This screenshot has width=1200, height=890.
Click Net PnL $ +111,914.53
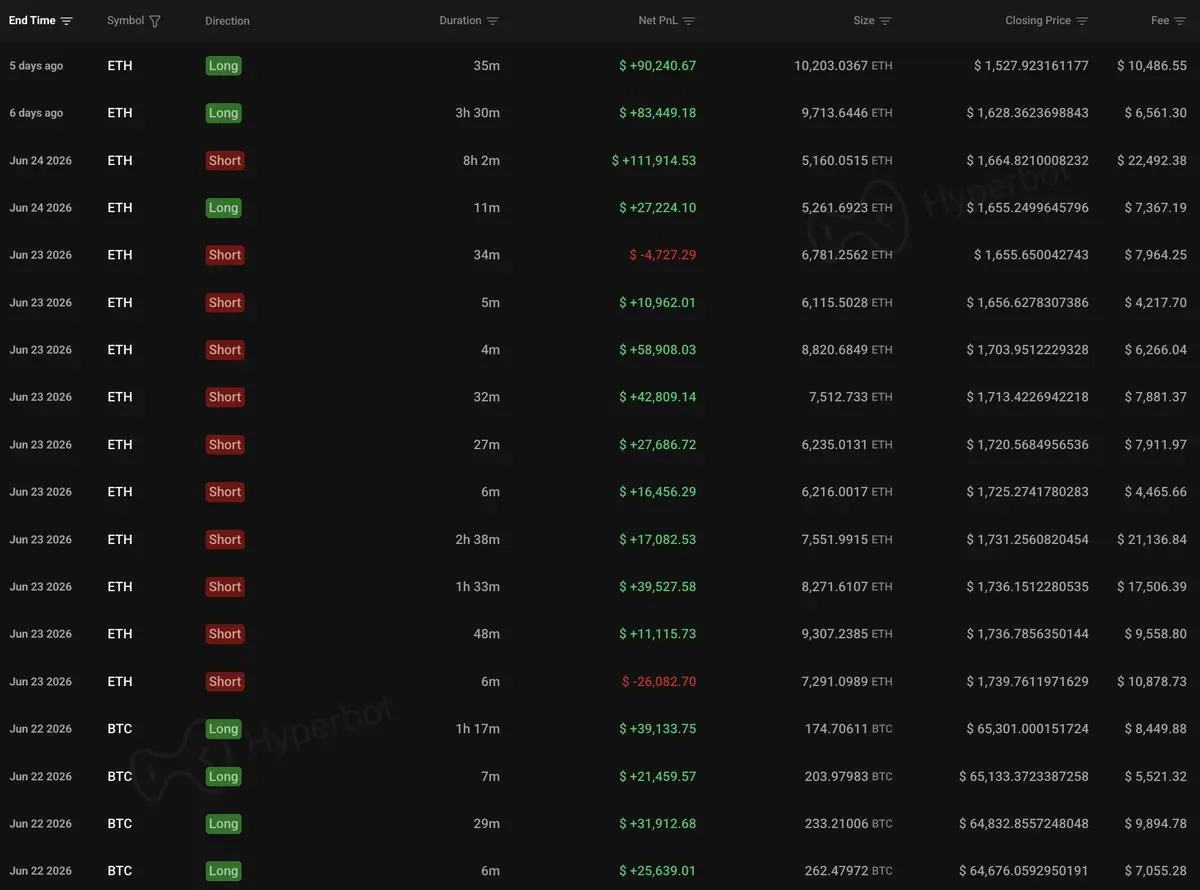[654, 160]
